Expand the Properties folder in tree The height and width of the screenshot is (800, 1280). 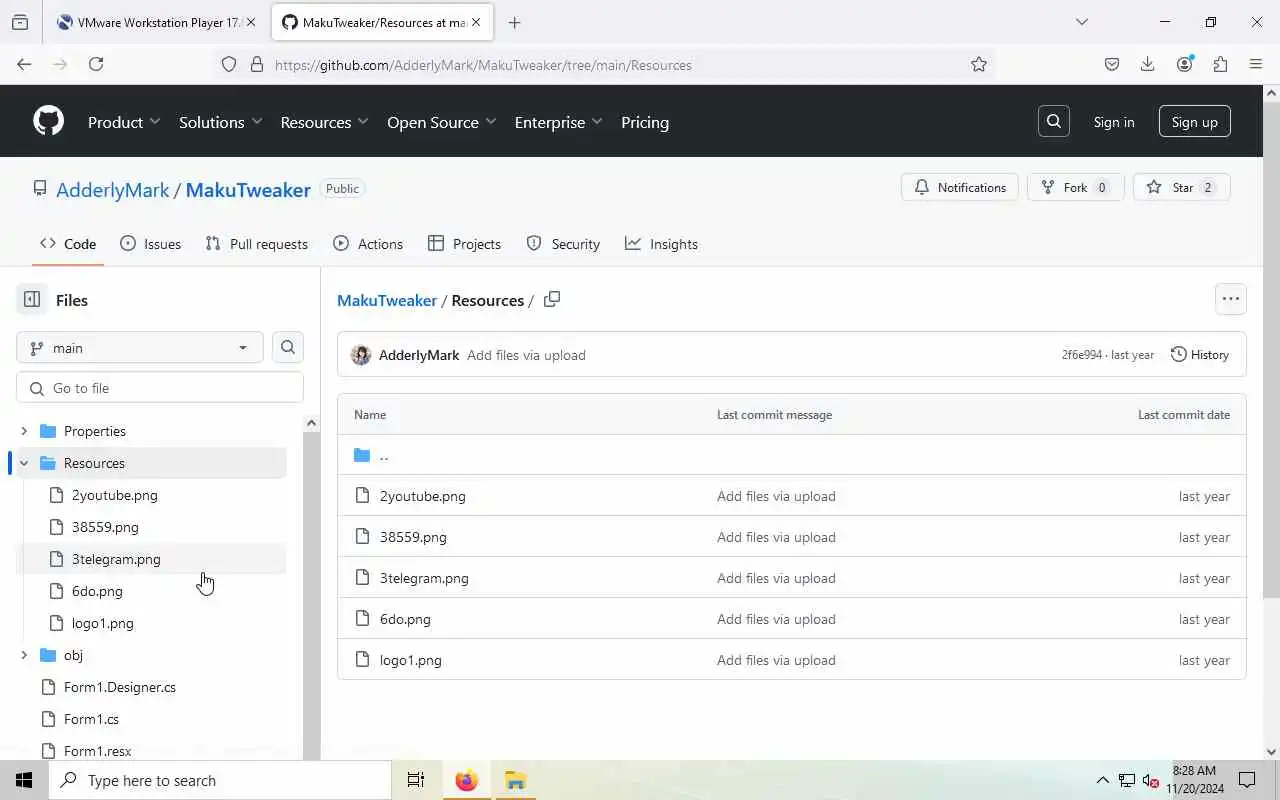tap(24, 431)
